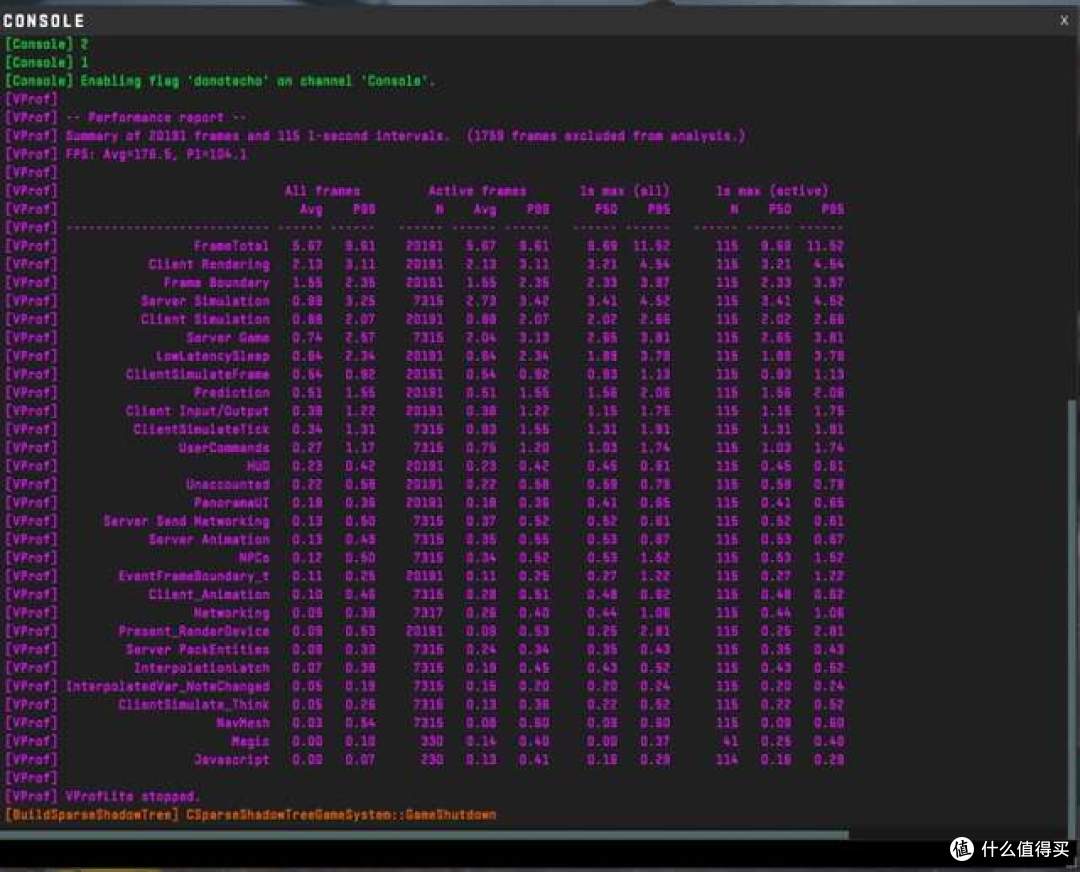Viewport: 1080px width, 872px height.
Task: Click the 'ClientSimulateTick' row label
Action: pyautogui.click(x=201, y=429)
